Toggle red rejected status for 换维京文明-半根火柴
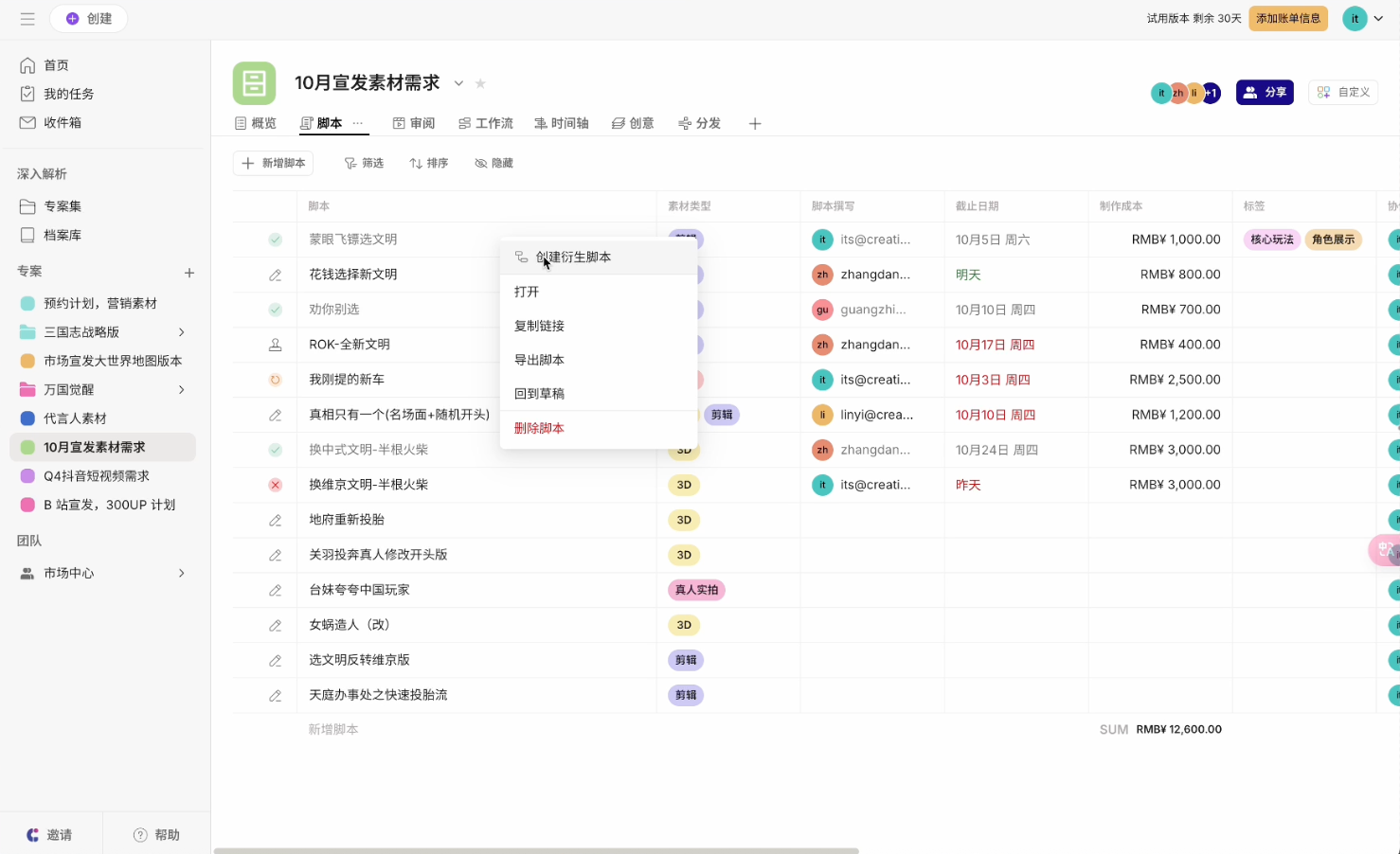 (x=275, y=485)
